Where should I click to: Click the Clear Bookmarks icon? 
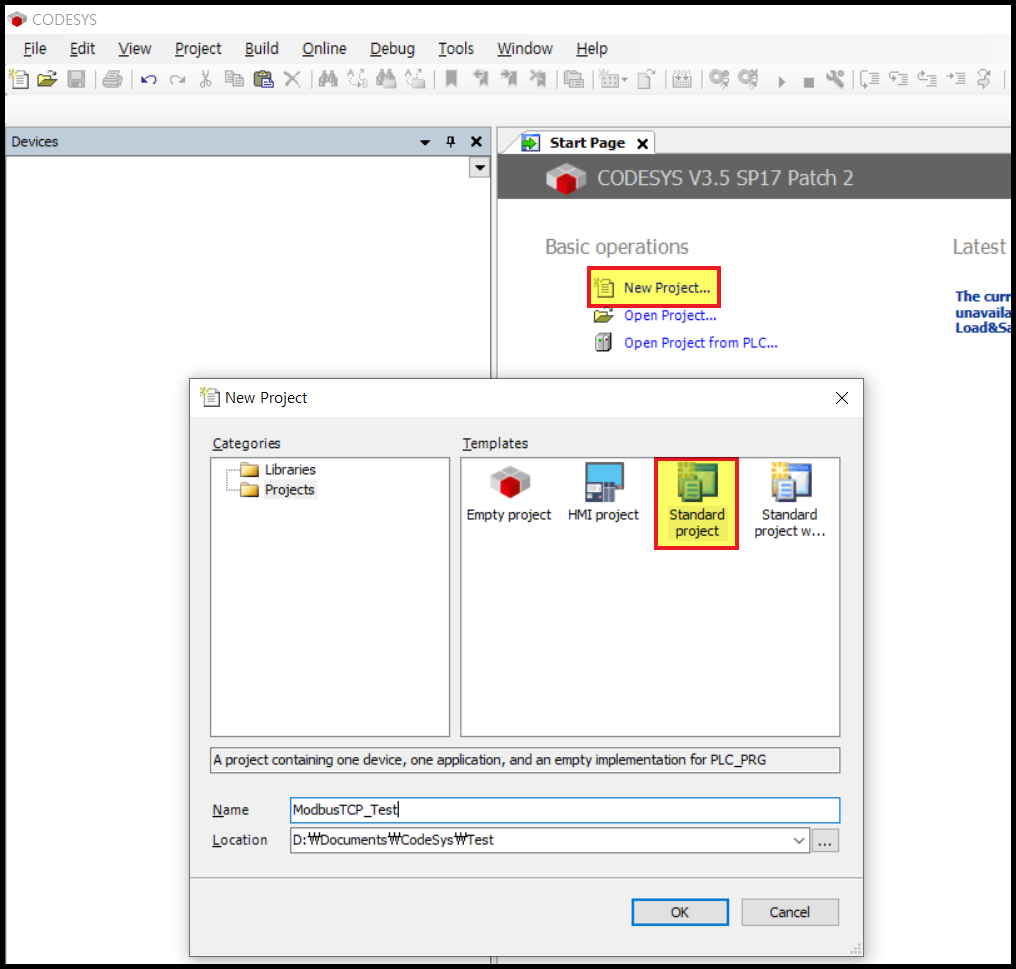[x=537, y=79]
